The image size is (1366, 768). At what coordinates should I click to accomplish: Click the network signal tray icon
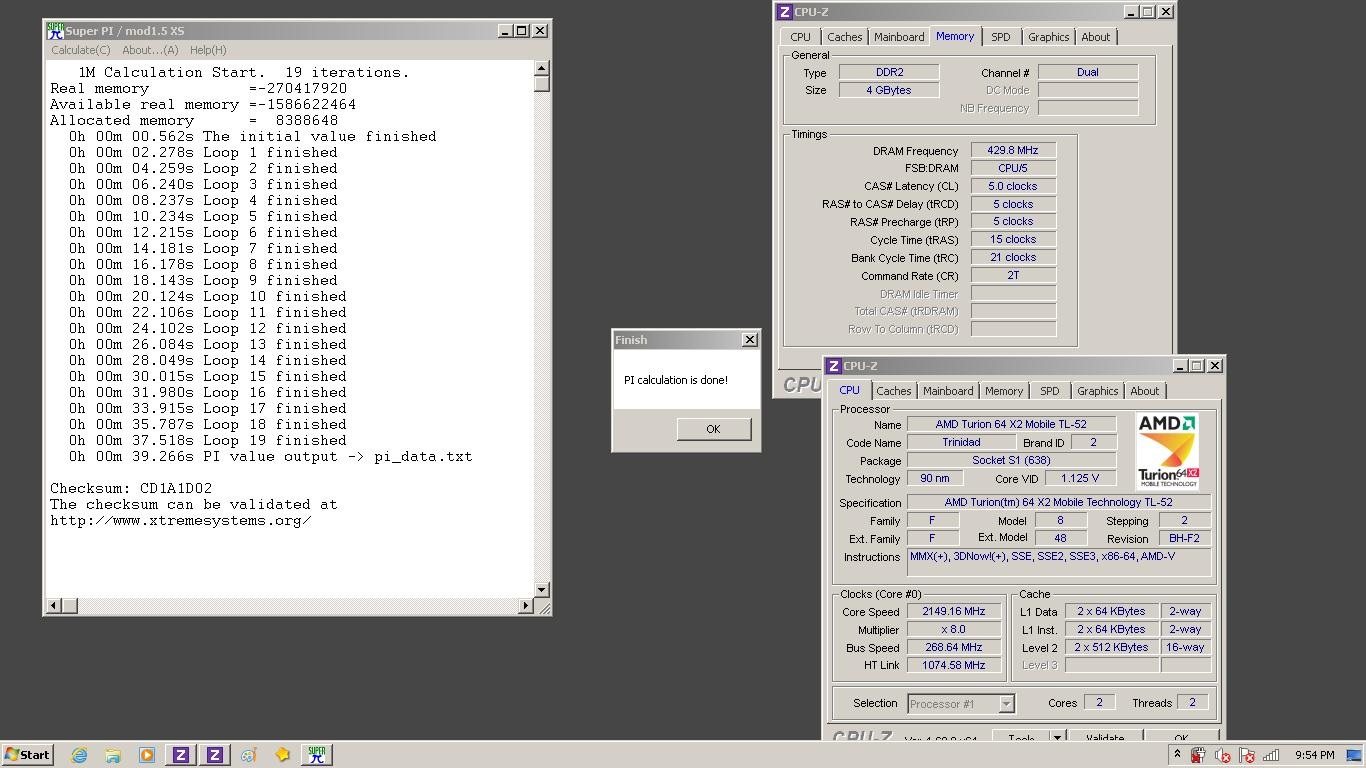pyautogui.click(x=1271, y=755)
